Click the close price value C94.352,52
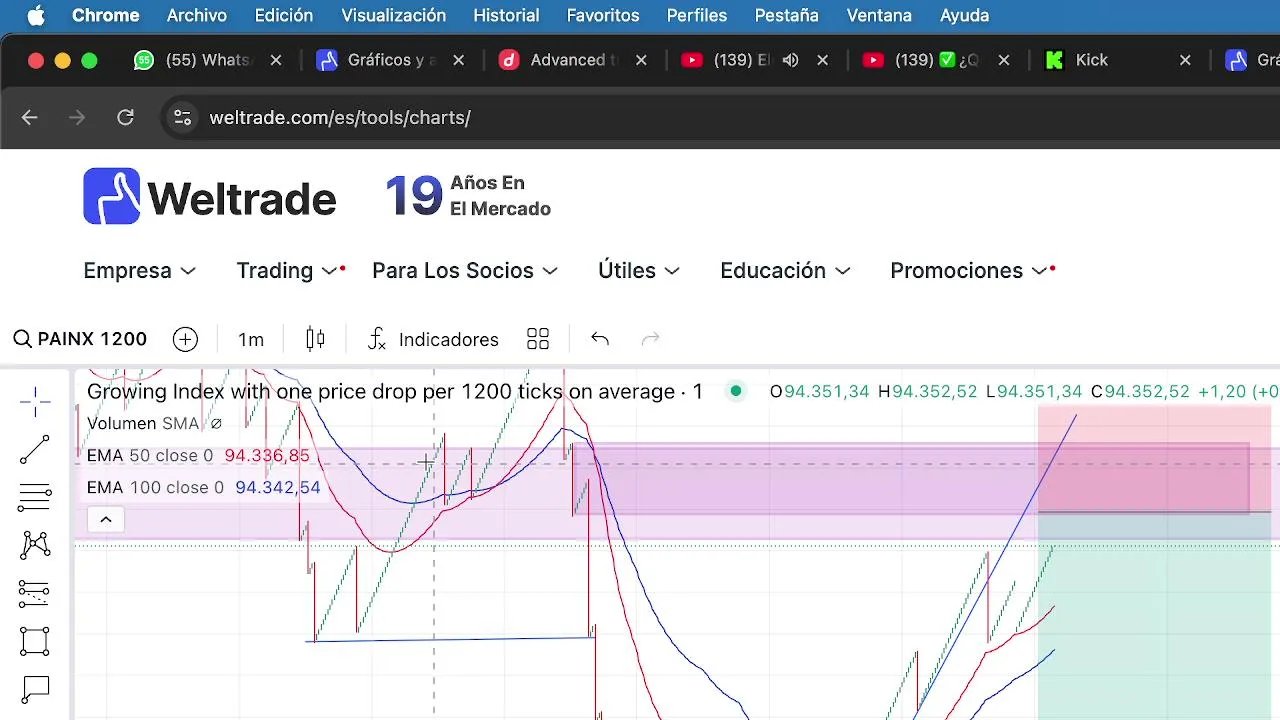 tap(1140, 392)
